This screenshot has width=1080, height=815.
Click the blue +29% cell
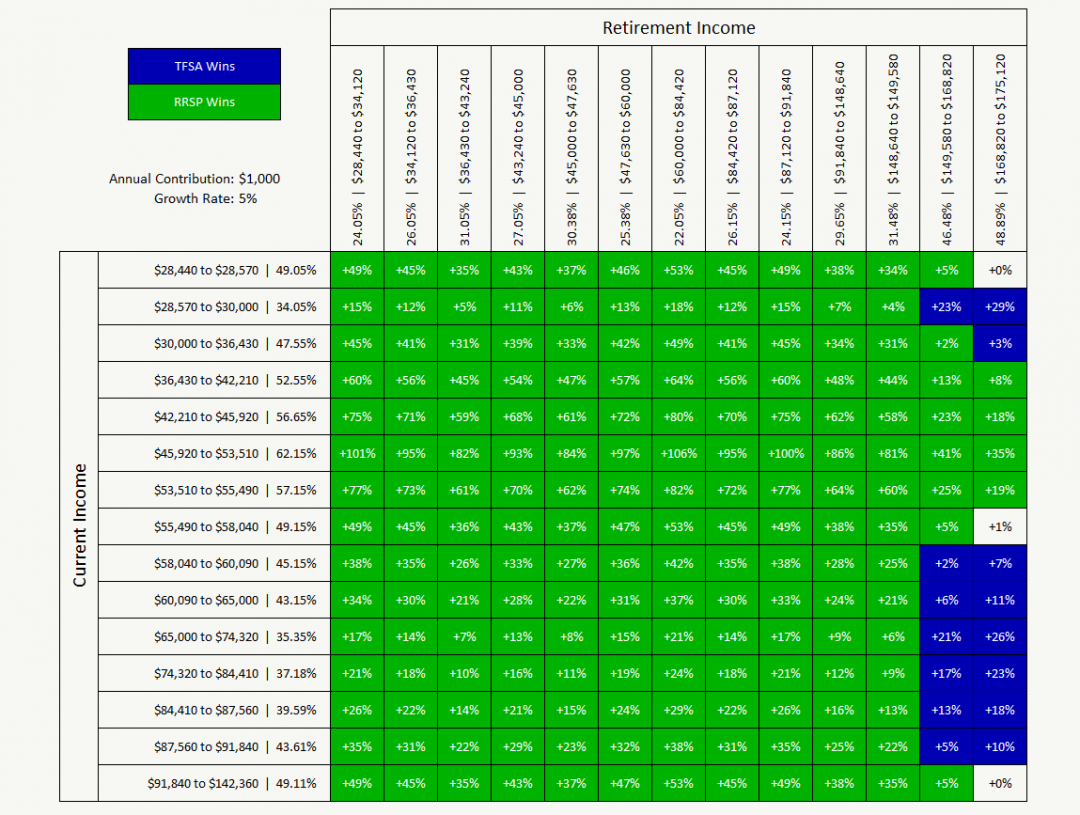1000,307
